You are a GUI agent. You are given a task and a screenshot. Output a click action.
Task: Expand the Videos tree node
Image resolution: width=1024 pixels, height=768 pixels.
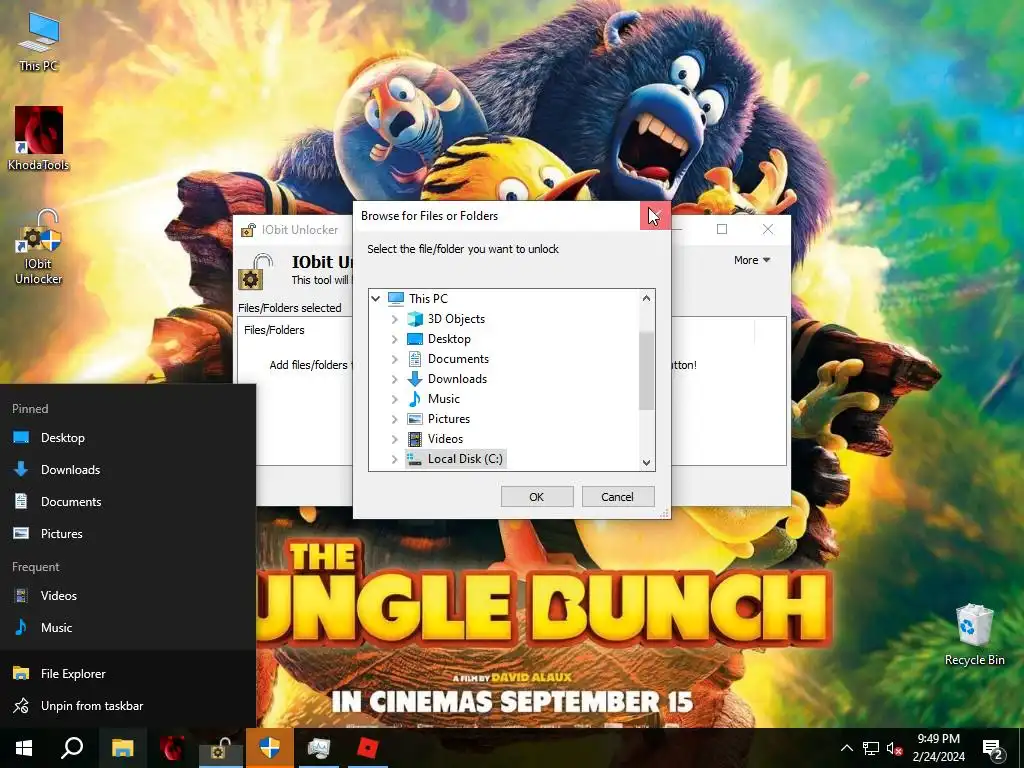pos(394,439)
